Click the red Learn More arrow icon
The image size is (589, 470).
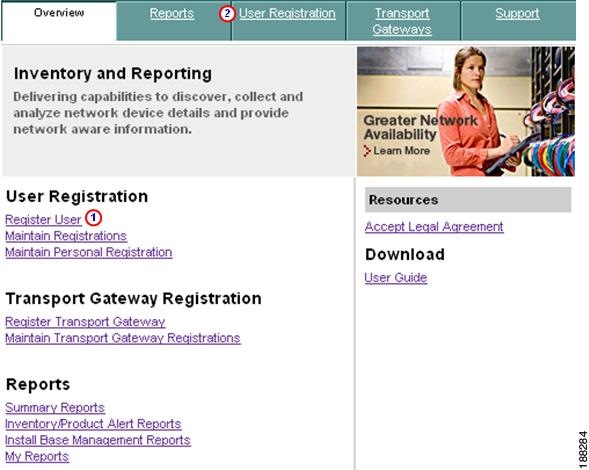coord(367,151)
